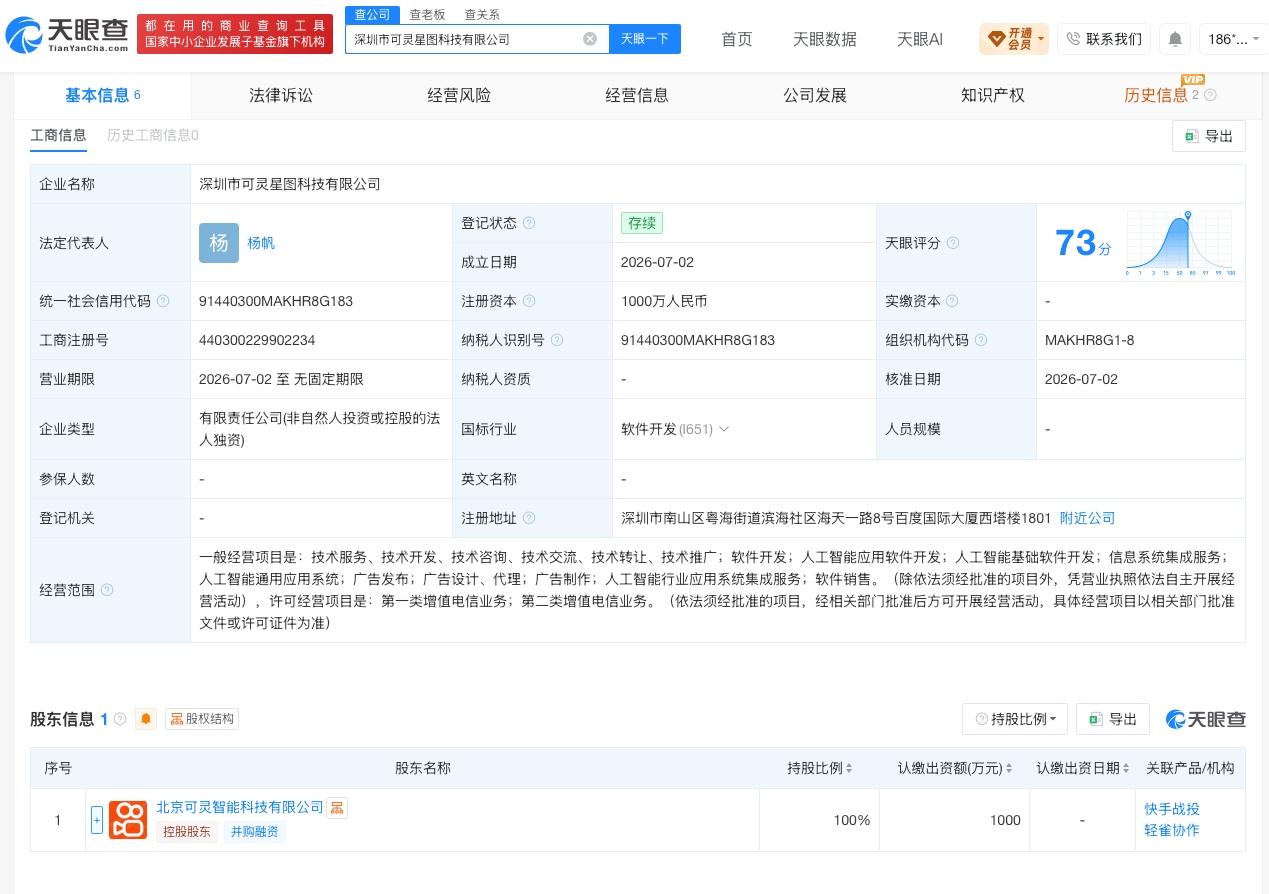Expand shareholder row 1 with the plus icon
This screenshot has height=894, width=1269.
(x=97, y=820)
